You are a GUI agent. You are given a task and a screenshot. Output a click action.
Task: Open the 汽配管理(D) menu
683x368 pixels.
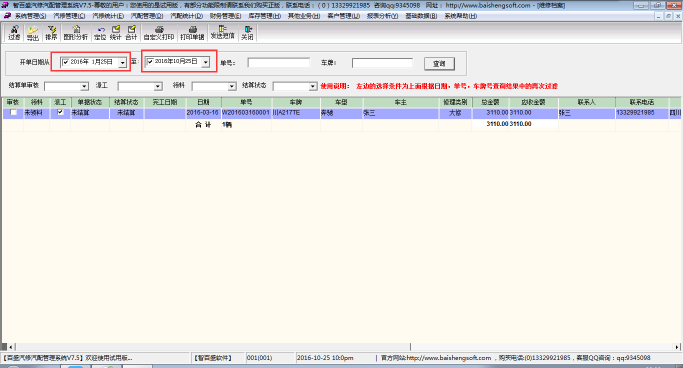pyautogui.click(x=147, y=16)
